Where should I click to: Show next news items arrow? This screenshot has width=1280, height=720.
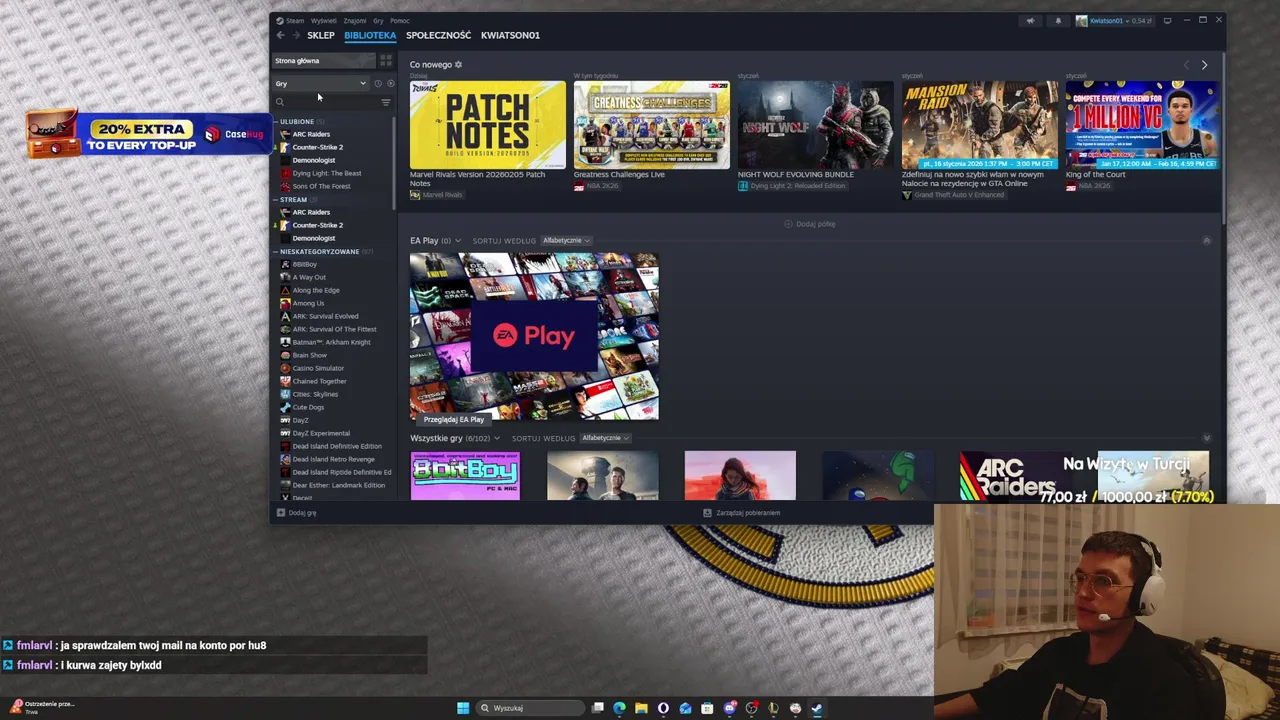tap(1204, 65)
